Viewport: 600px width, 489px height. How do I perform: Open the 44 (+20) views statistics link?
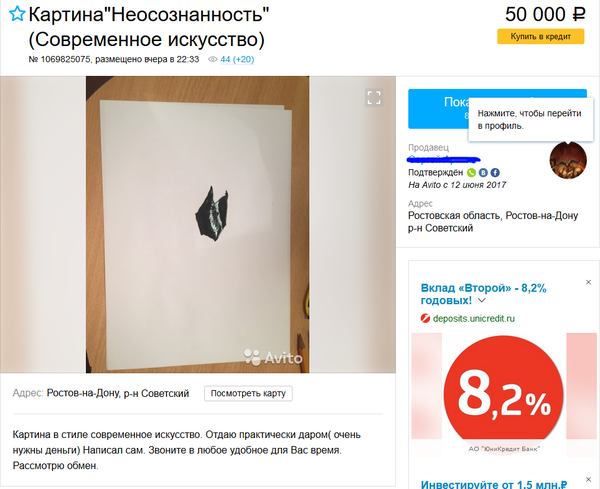pos(237,59)
